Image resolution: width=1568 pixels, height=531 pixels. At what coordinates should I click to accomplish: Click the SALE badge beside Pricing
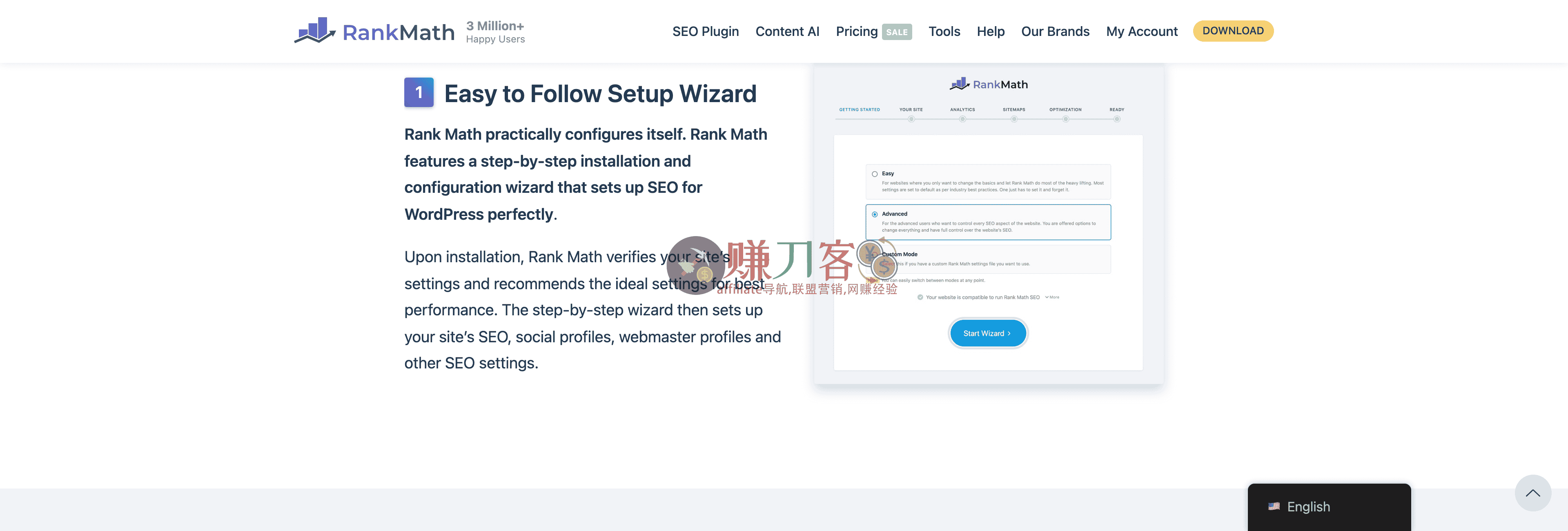coord(897,32)
